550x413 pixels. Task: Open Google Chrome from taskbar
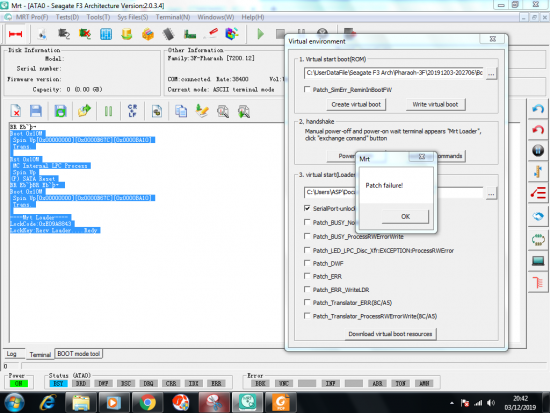(148, 402)
